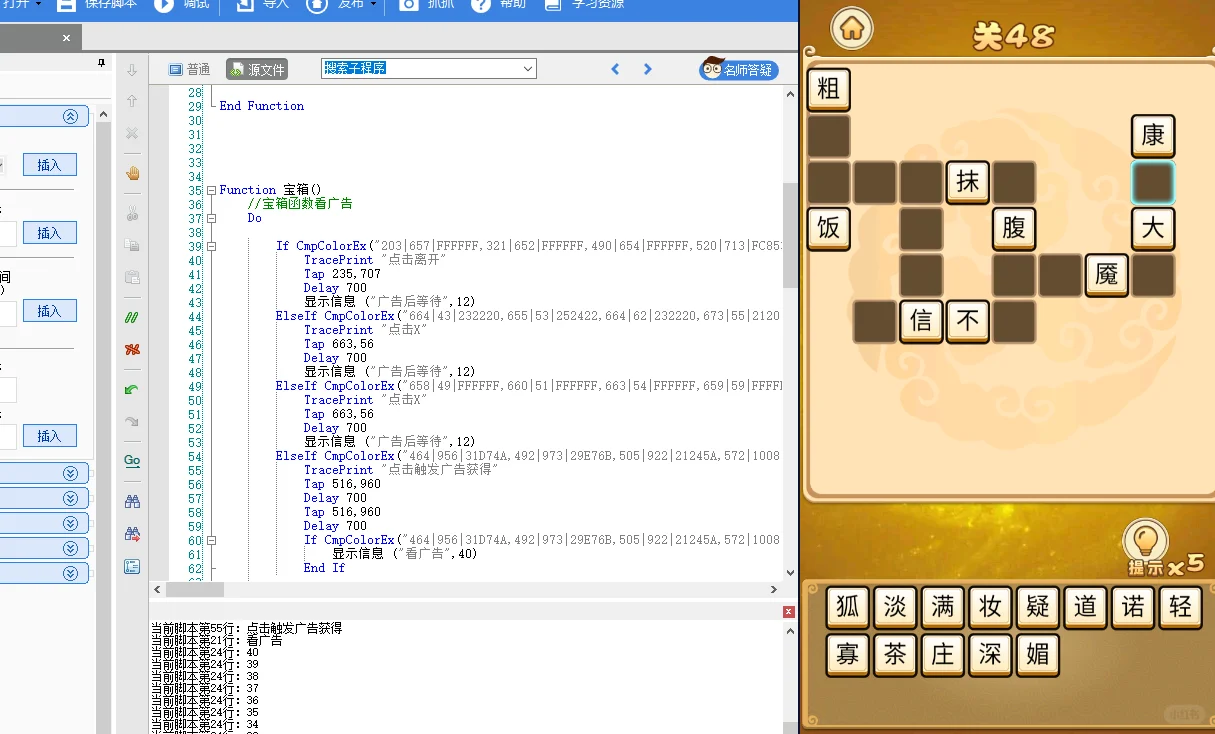Select the 媚 answer tile
This screenshot has width=1215, height=734.
tap(1038, 654)
